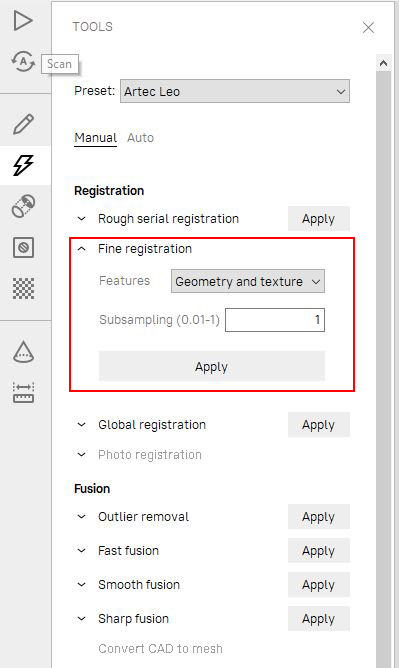Image resolution: width=399 pixels, height=668 pixels.
Task: Open the Tools lightning bolt icon
Action: click(23, 165)
